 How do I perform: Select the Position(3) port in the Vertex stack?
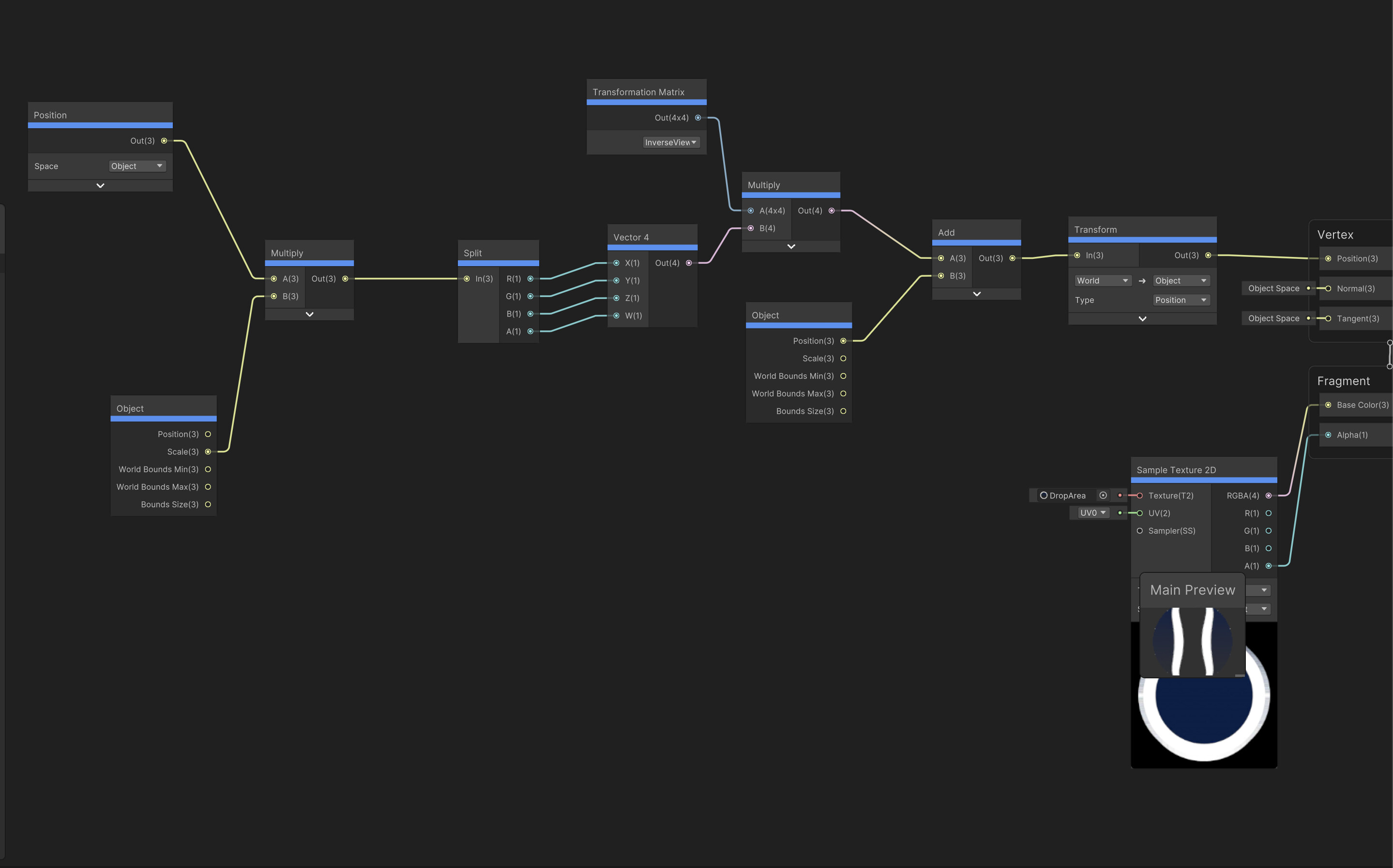click(x=1328, y=258)
